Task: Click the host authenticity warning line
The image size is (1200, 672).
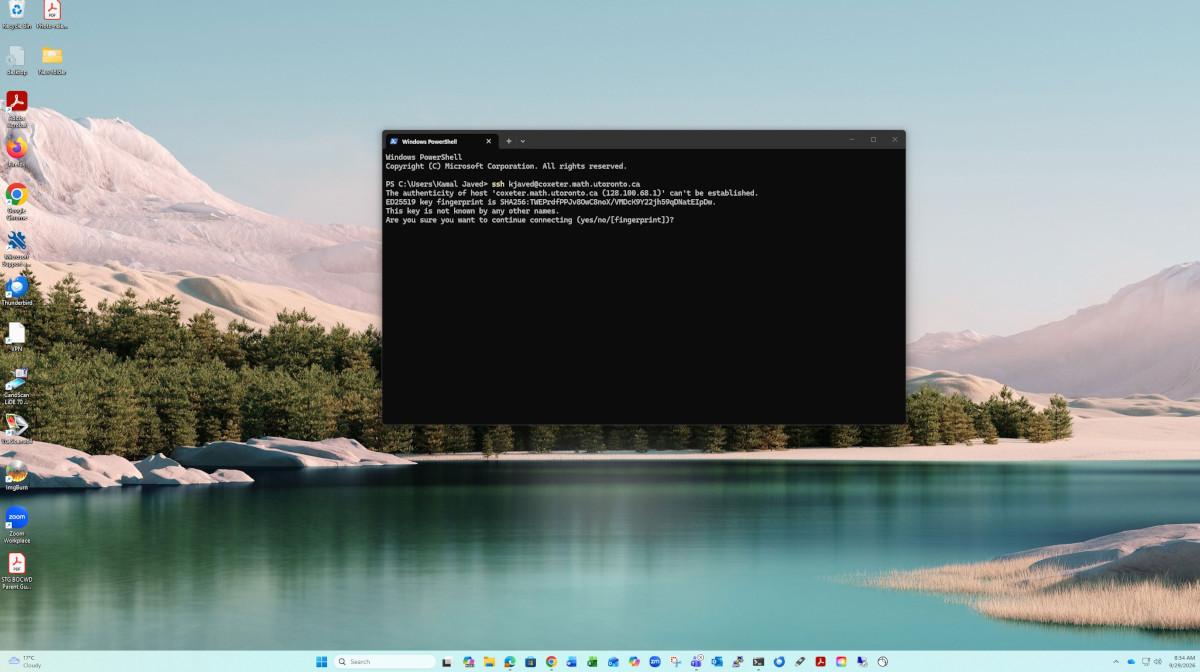Action: click(x=572, y=193)
